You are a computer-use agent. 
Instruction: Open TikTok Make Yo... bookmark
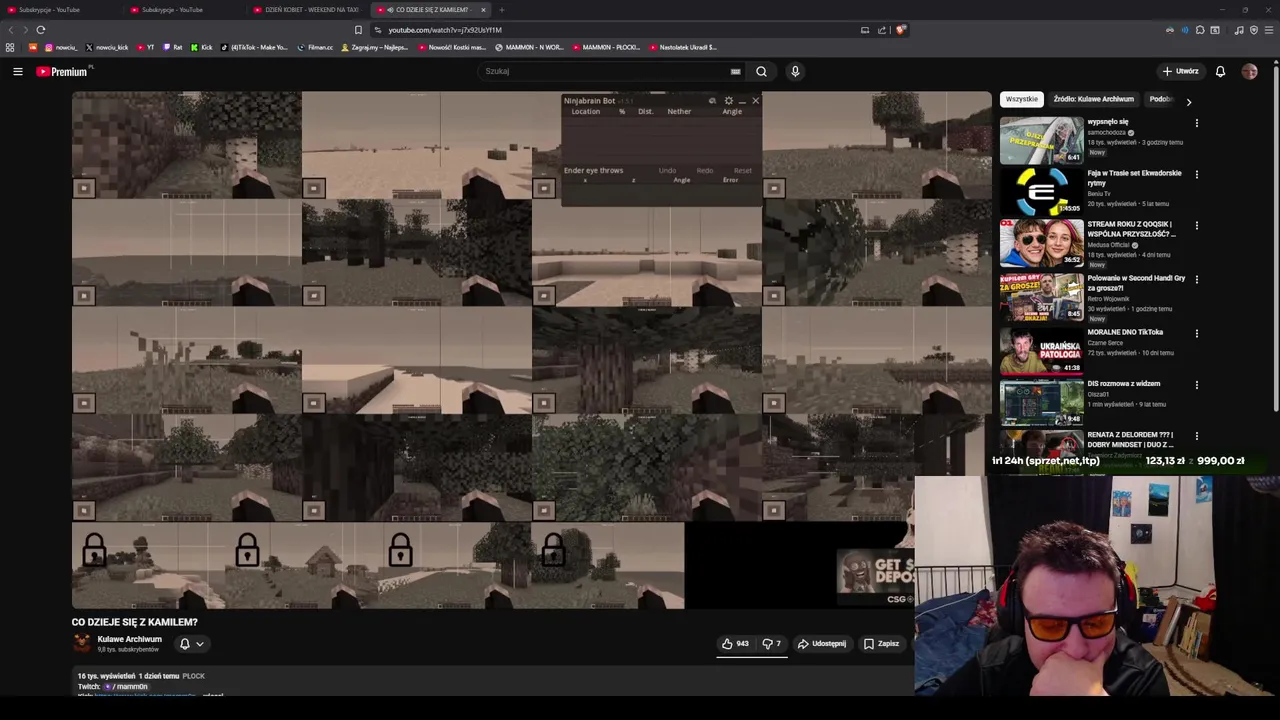coord(254,47)
